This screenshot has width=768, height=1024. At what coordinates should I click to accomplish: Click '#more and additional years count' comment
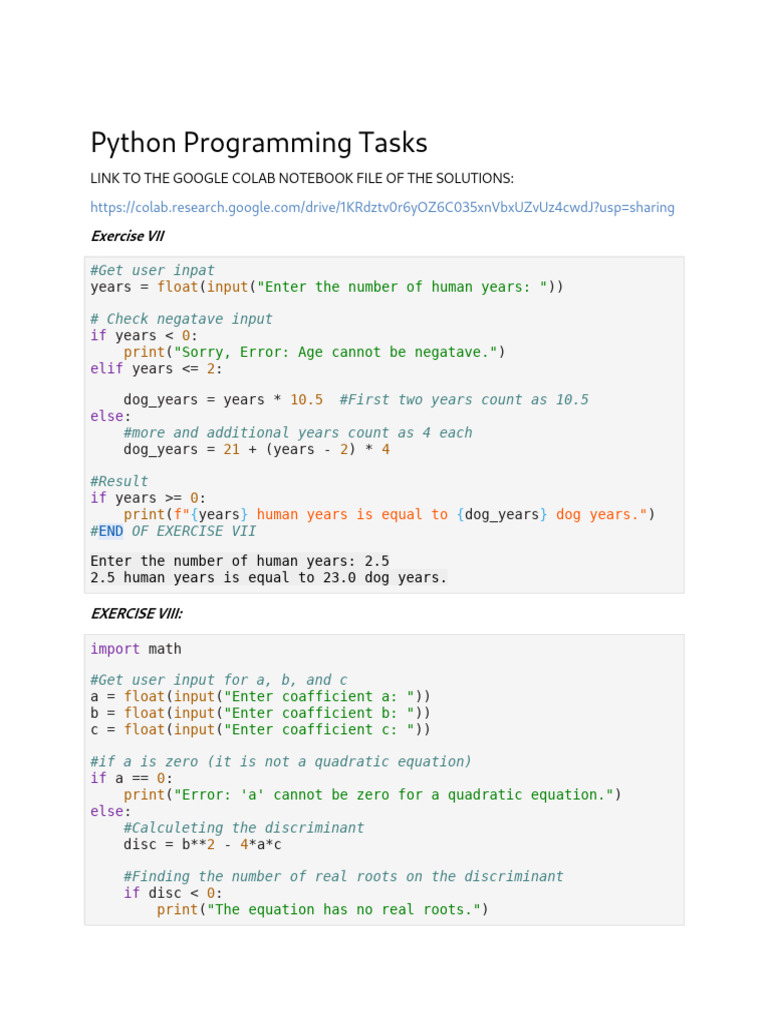[x=298, y=433]
